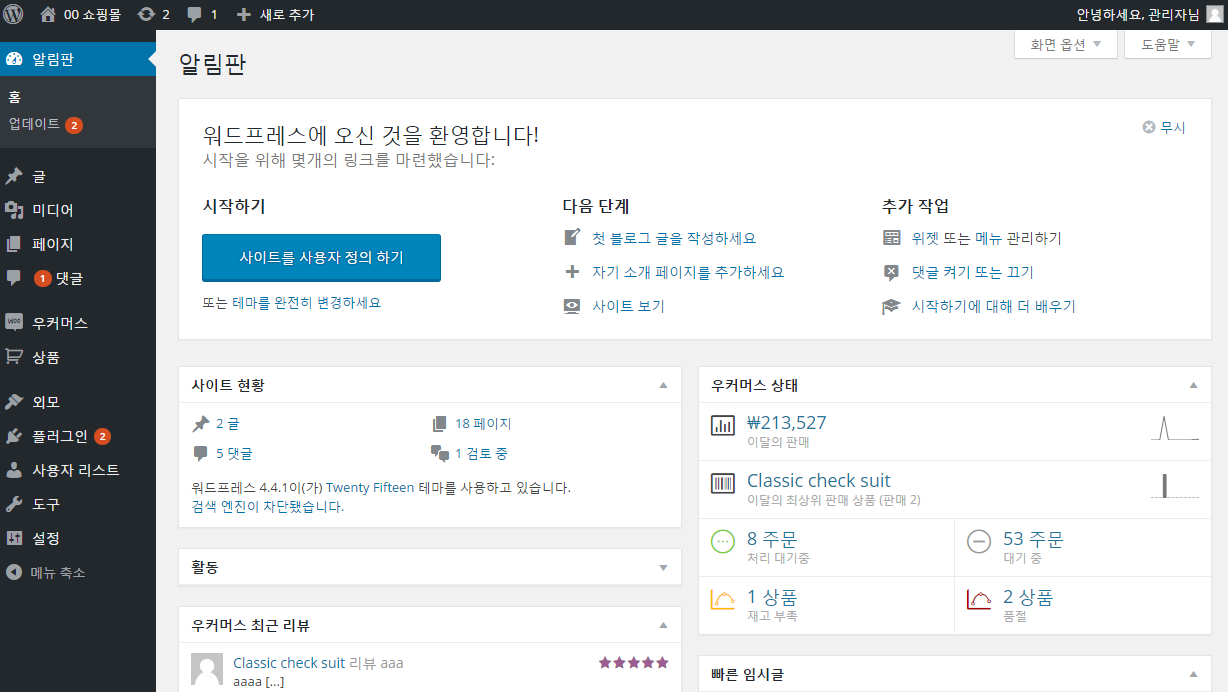Click the 사이트를 사용자 정의 하기 button
The width and height of the screenshot is (1228, 692).
[321, 257]
